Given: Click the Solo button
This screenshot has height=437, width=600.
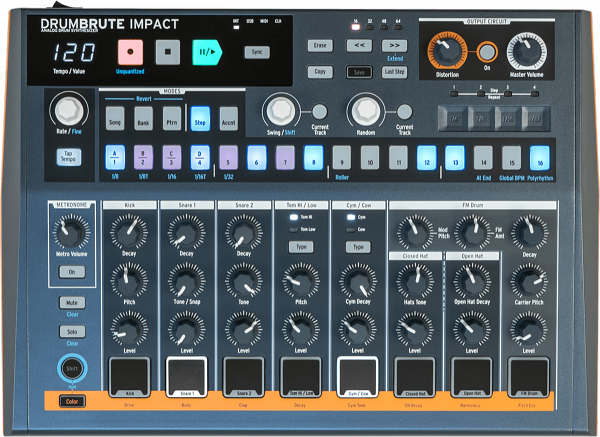Looking at the screenshot, I should 72,331.
